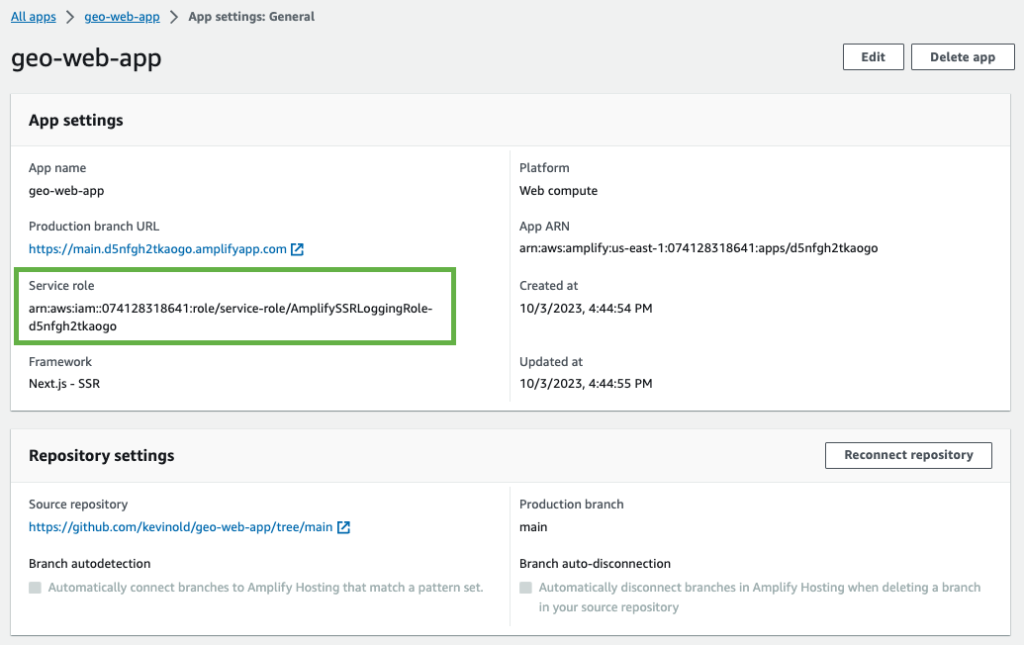
Task: Click the Repository settings heading
Action: click(101, 455)
